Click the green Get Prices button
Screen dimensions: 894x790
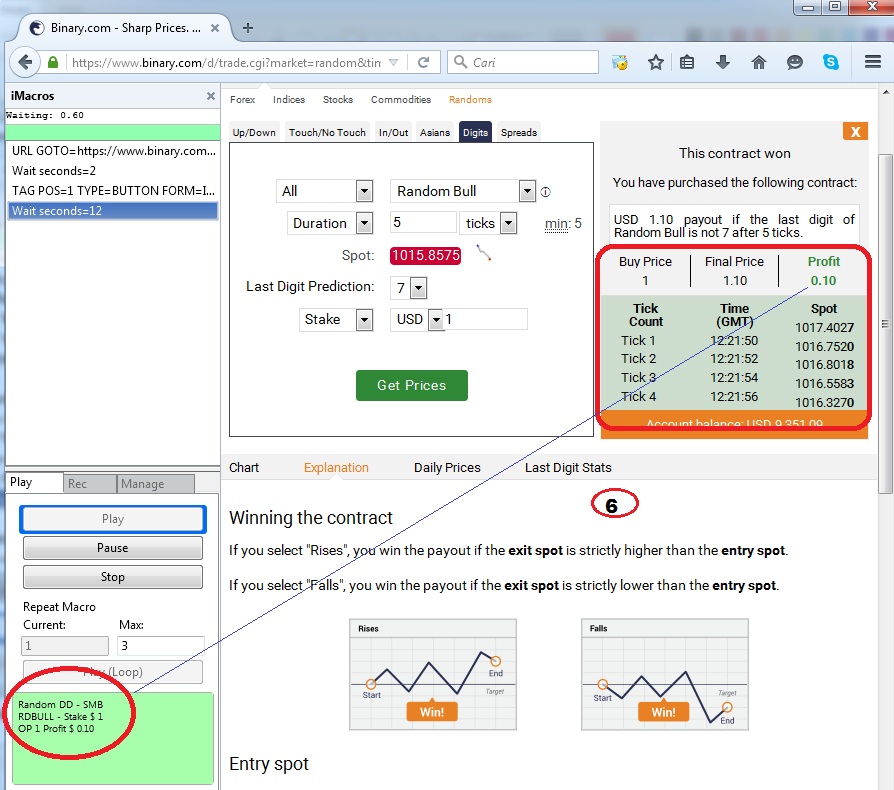412,385
